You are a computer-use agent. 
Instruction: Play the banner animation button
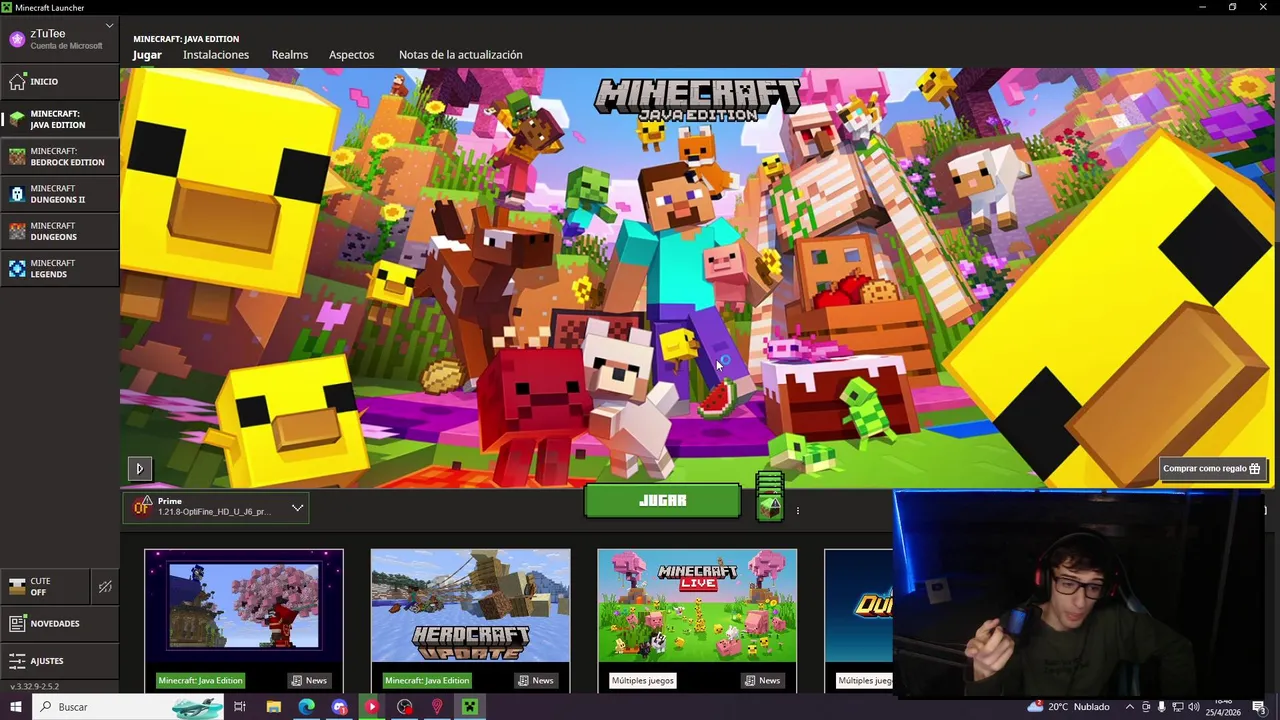pyautogui.click(x=139, y=468)
